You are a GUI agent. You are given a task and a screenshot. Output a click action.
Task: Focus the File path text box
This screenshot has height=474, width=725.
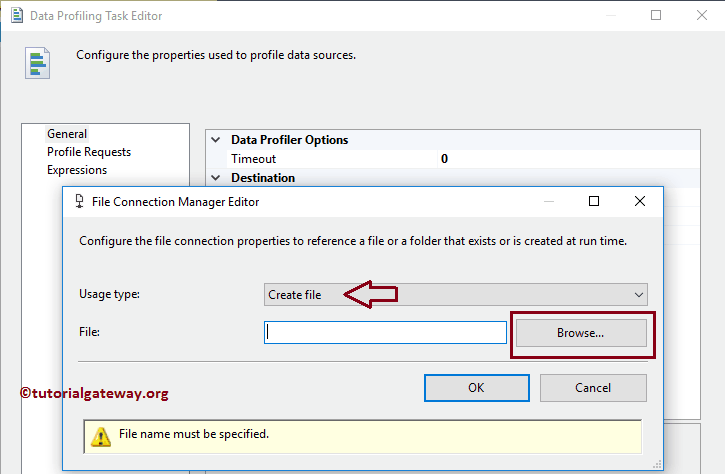(x=385, y=332)
